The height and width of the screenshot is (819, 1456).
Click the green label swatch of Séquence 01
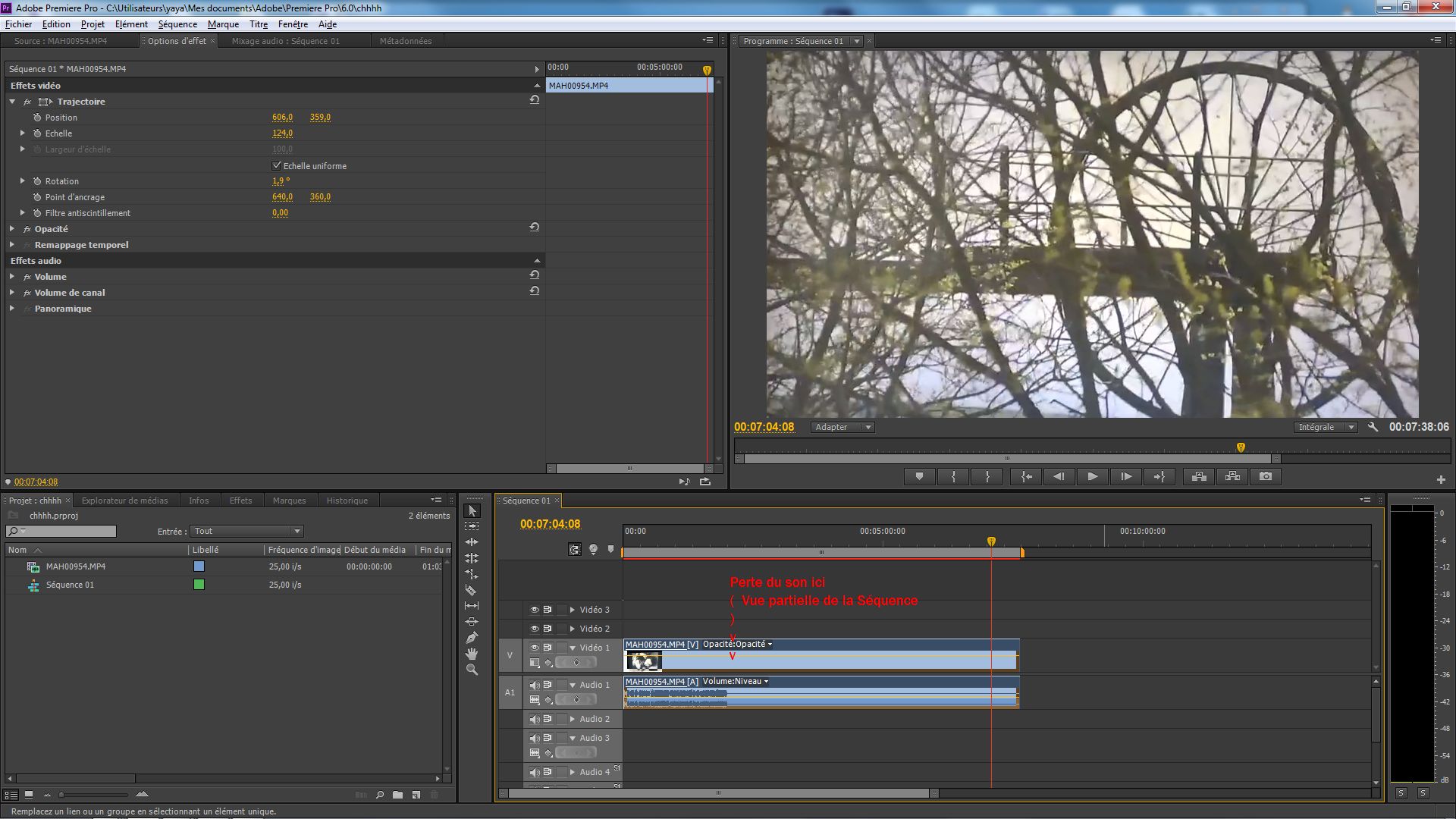click(199, 585)
